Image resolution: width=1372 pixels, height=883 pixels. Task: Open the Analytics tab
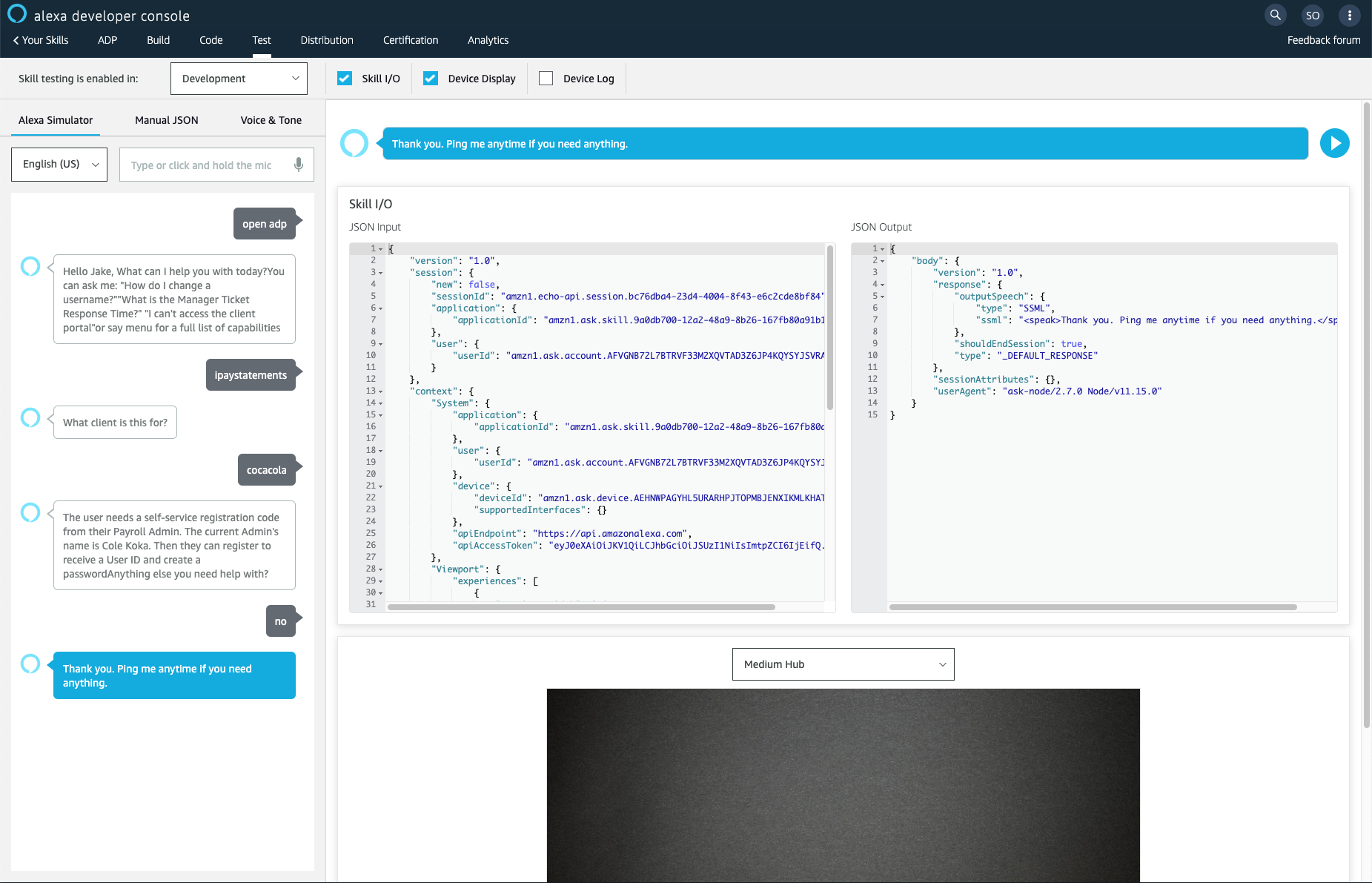[x=488, y=40]
